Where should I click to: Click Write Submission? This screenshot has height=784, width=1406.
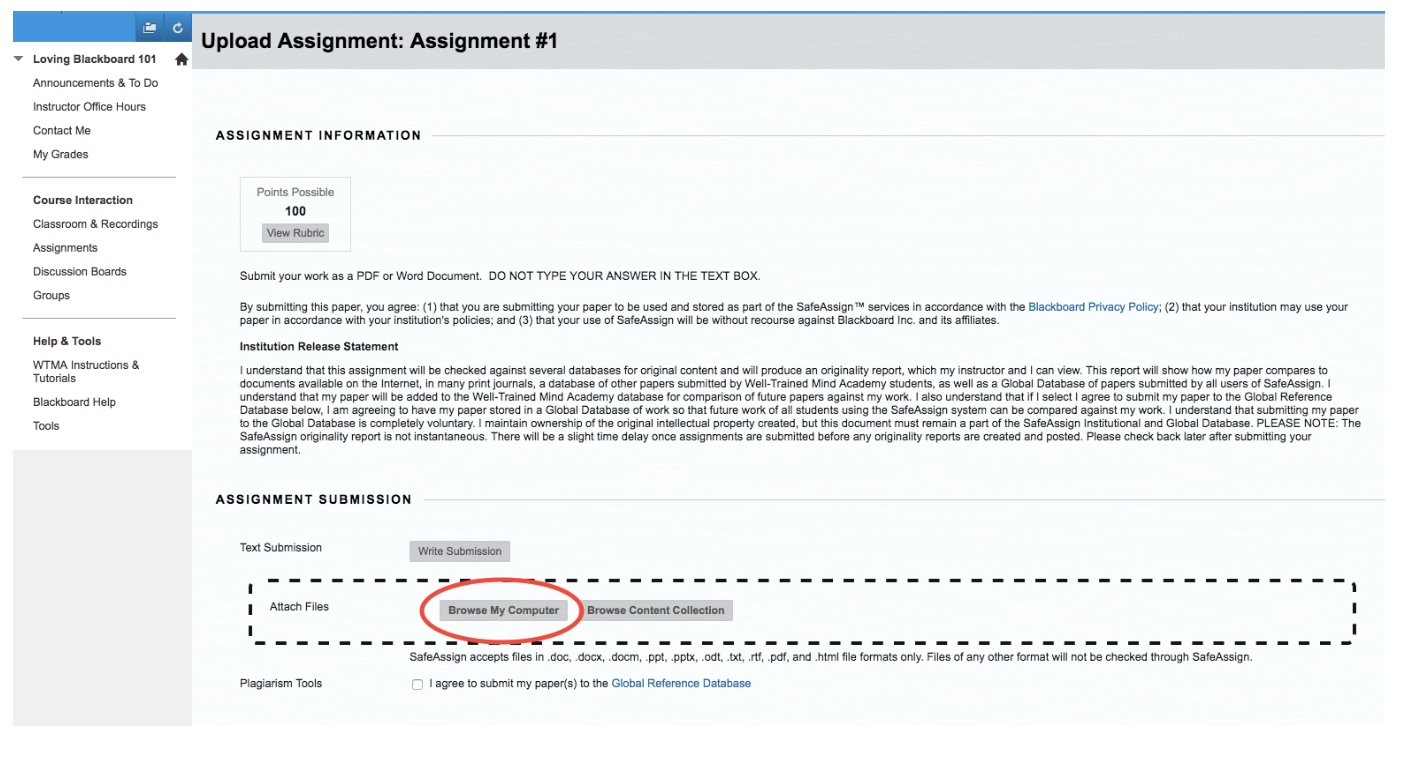pos(459,551)
